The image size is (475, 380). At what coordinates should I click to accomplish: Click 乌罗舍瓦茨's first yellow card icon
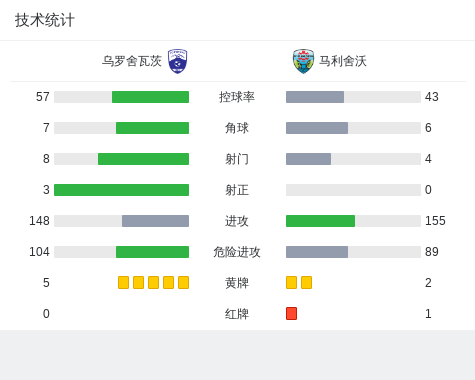123,283
